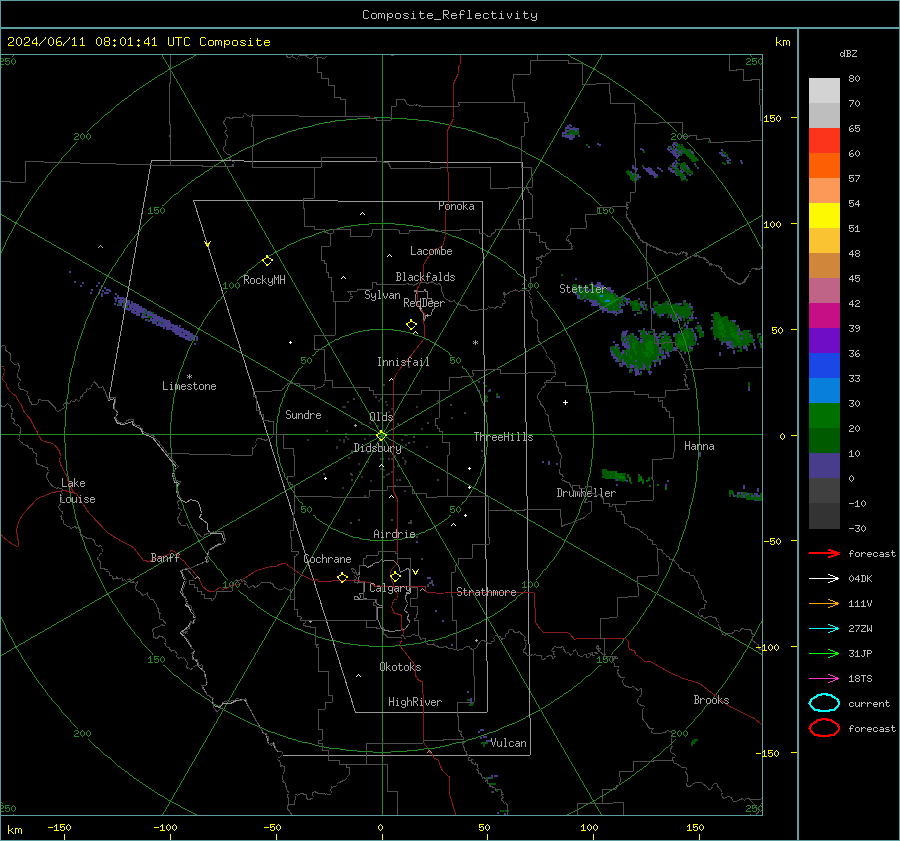The height and width of the screenshot is (841, 900).
Task: Click the Sylvan label
Action: tap(382, 295)
